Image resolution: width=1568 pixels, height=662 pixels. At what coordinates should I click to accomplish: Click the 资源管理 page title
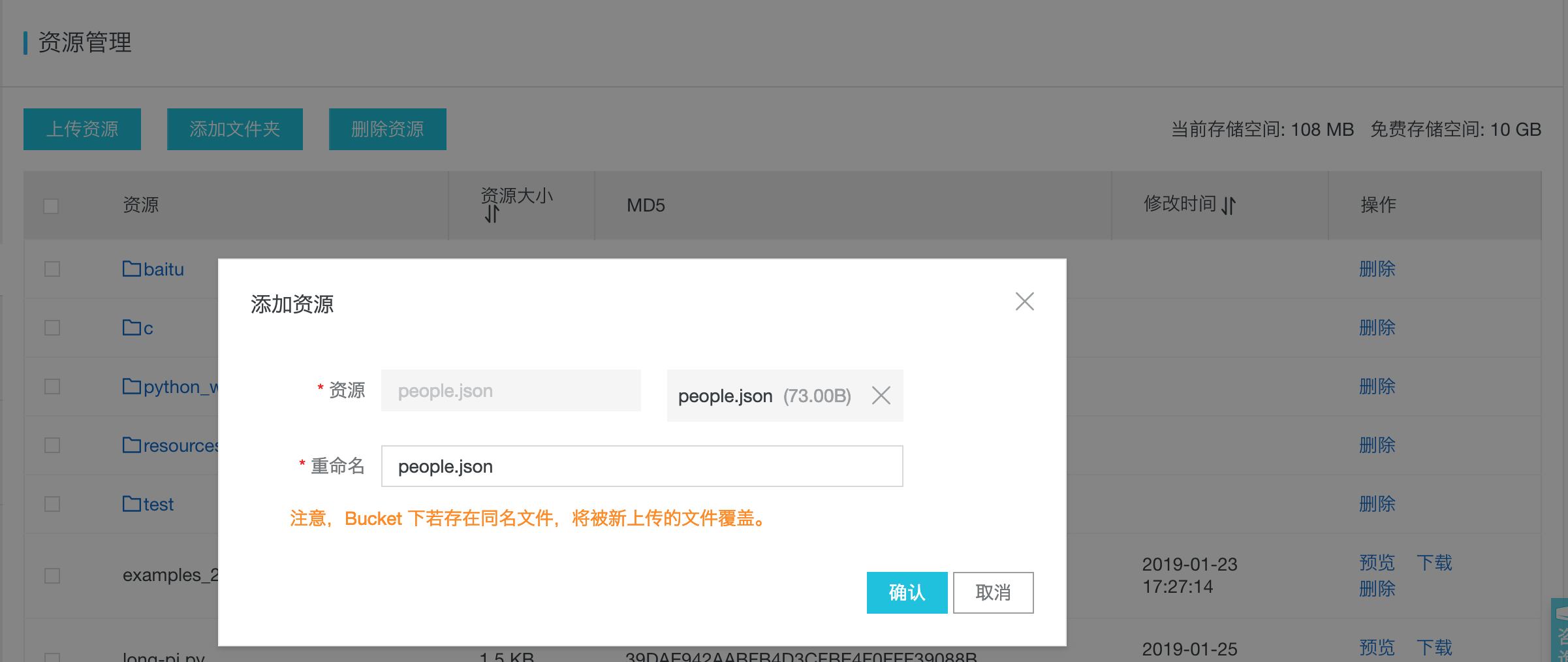(85, 42)
